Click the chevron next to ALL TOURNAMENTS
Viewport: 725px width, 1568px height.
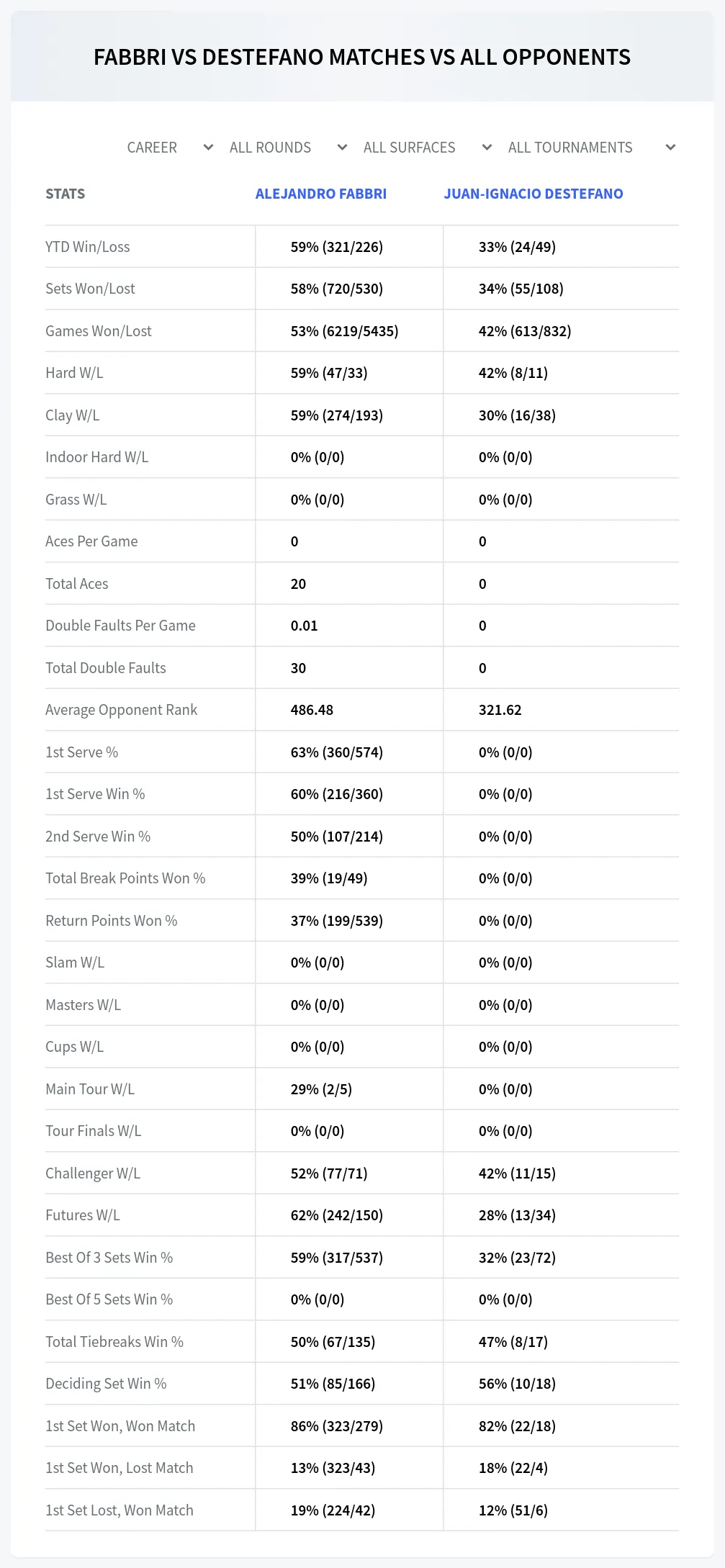pyautogui.click(x=670, y=148)
